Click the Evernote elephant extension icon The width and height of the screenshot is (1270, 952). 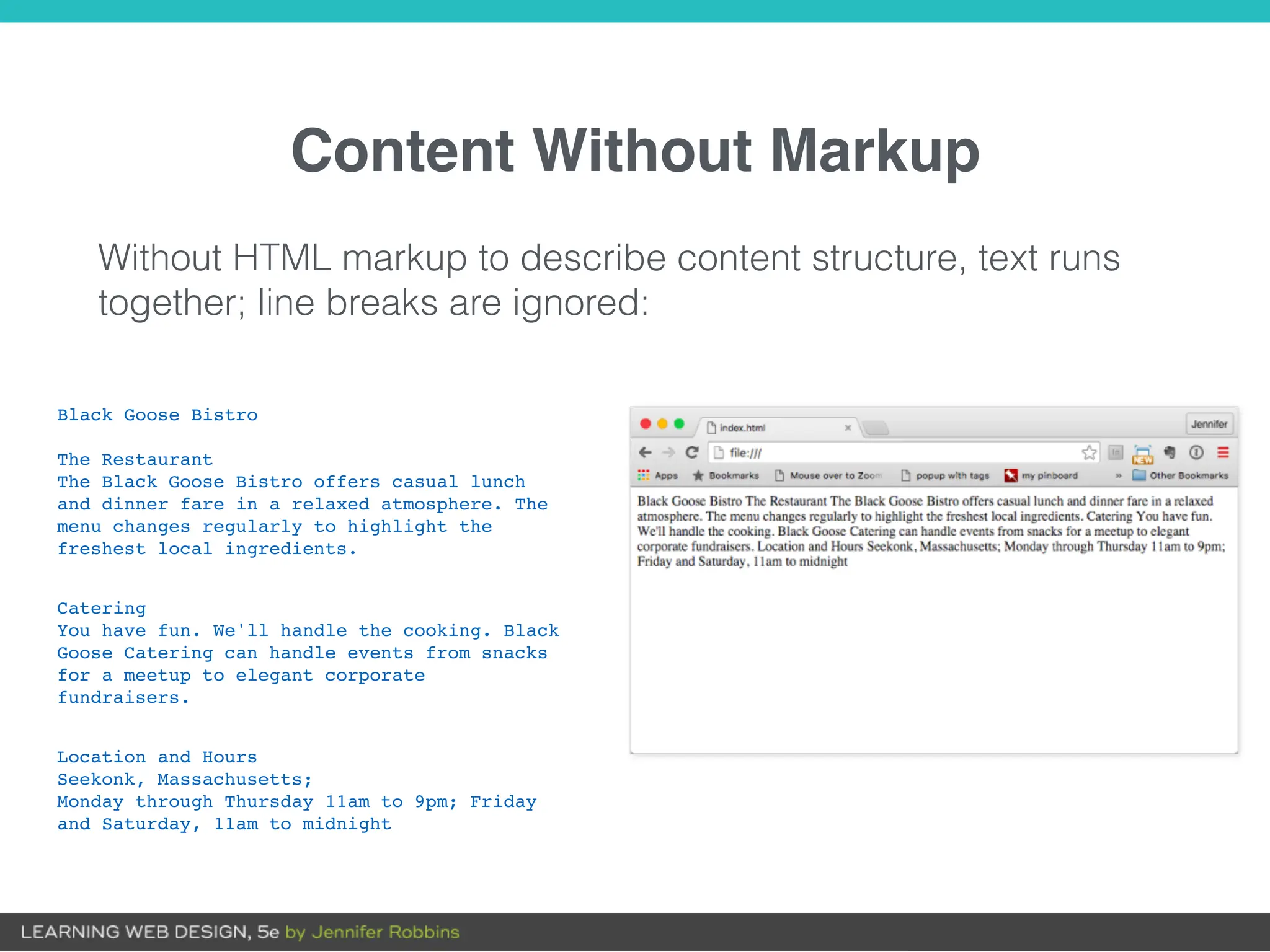click(x=1170, y=452)
